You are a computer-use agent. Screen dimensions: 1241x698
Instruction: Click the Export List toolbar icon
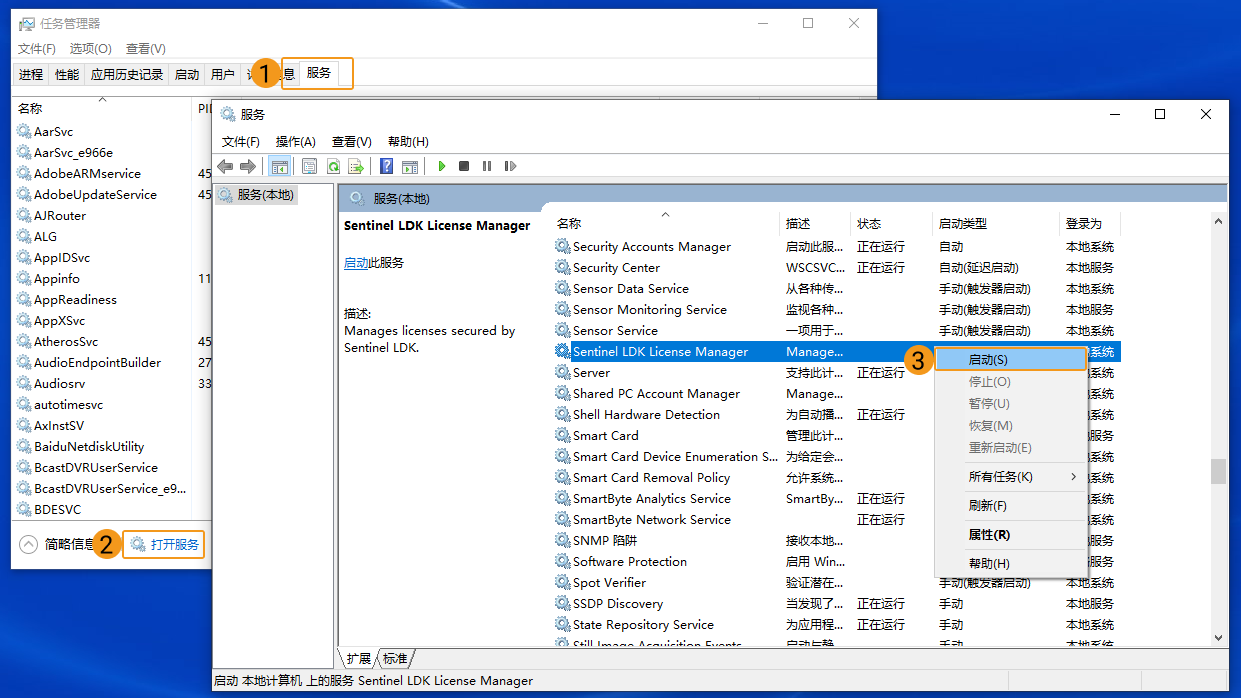click(x=354, y=166)
